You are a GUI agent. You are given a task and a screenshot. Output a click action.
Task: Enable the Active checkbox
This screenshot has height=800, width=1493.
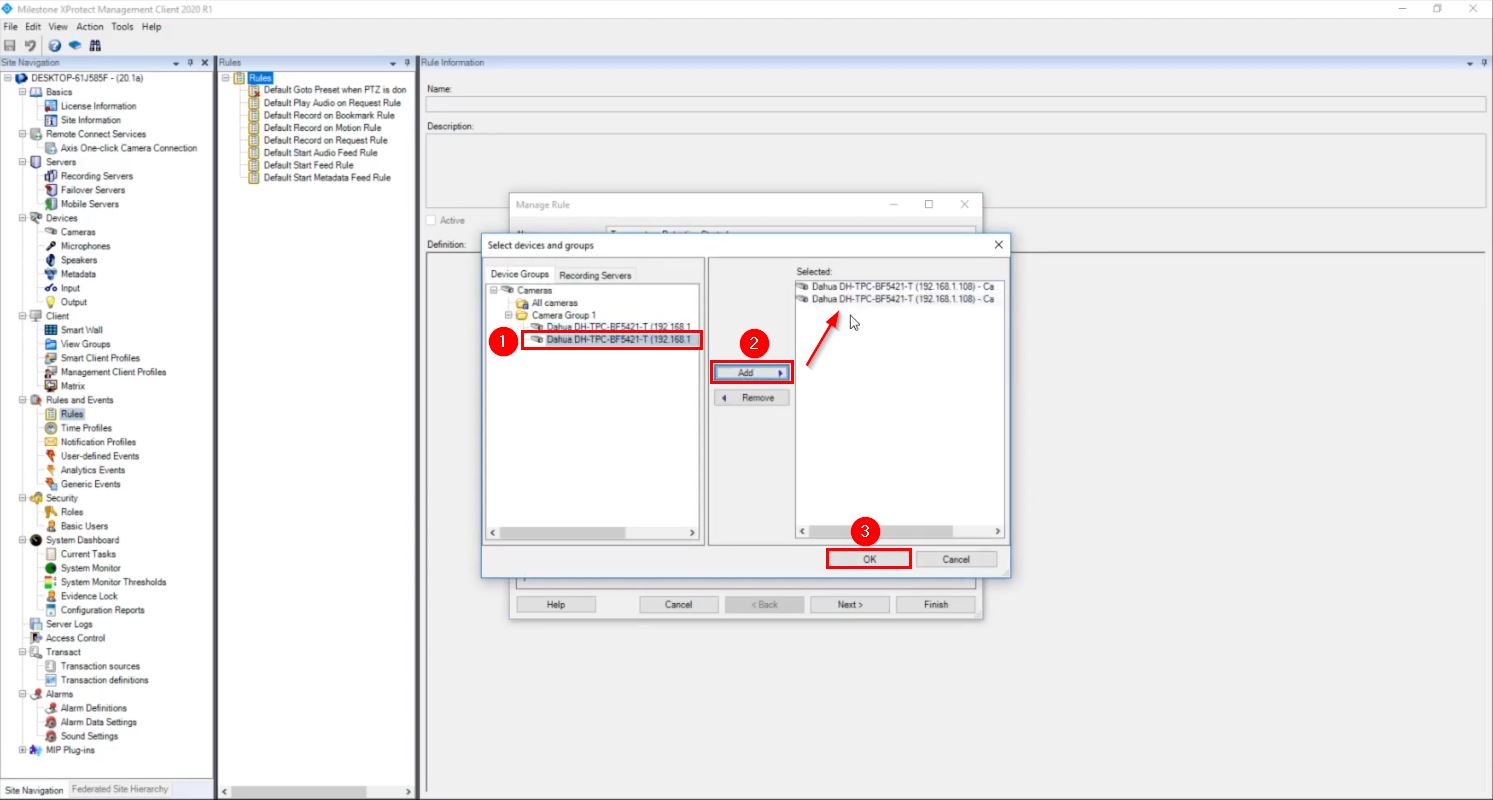tap(431, 220)
